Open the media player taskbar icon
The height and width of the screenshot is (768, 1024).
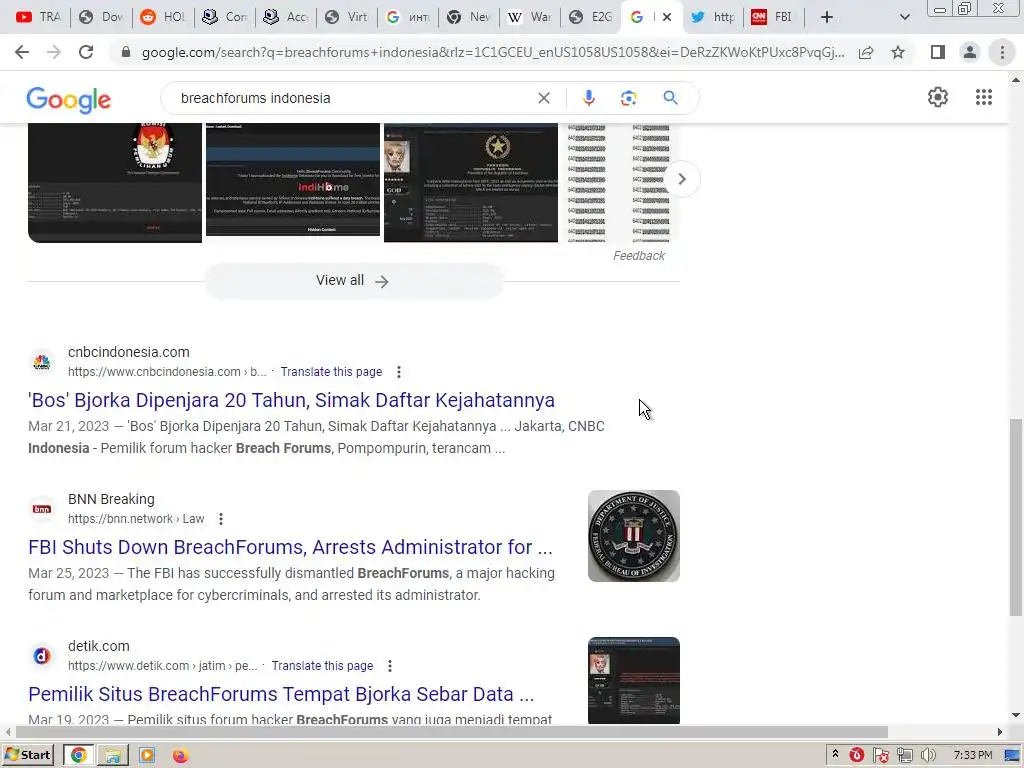(147, 755)
